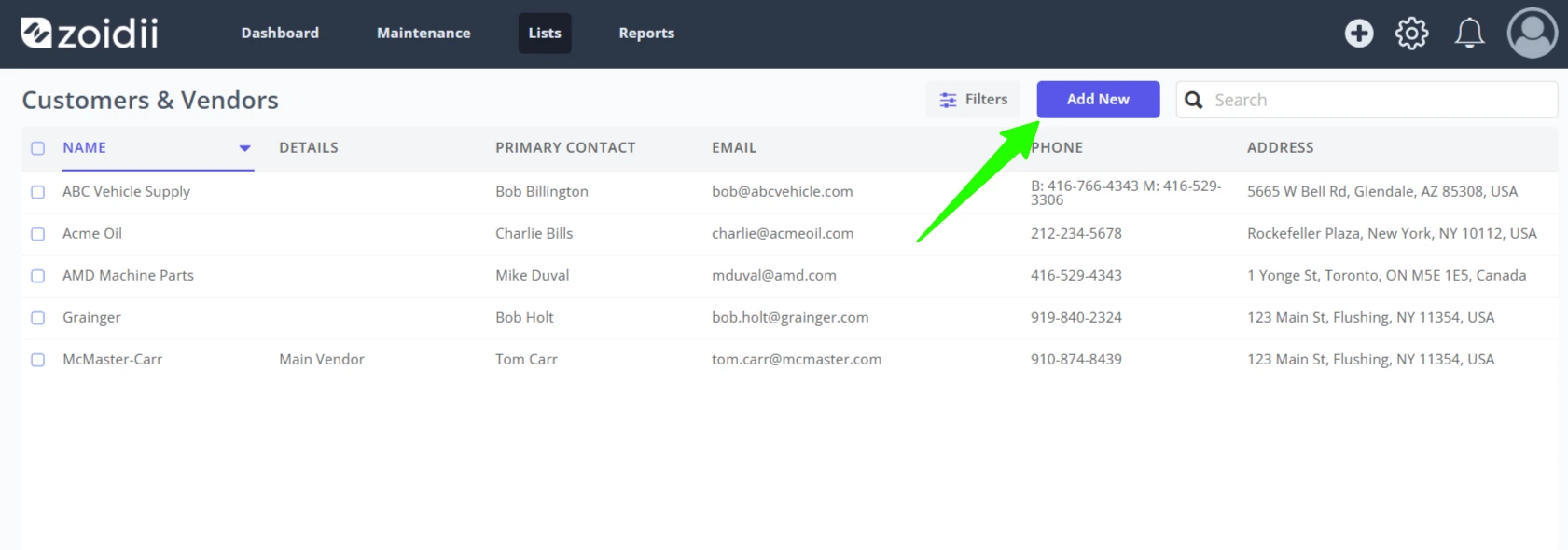
Task: Sort by the EMAIL column header
Action: click(x=734, y=147)
